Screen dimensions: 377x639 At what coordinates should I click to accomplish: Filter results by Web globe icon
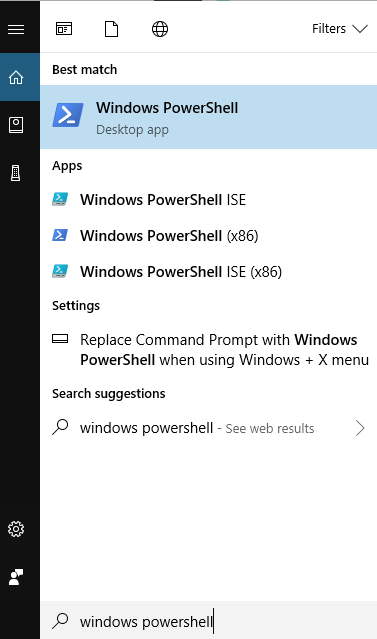tap(160, 29)
